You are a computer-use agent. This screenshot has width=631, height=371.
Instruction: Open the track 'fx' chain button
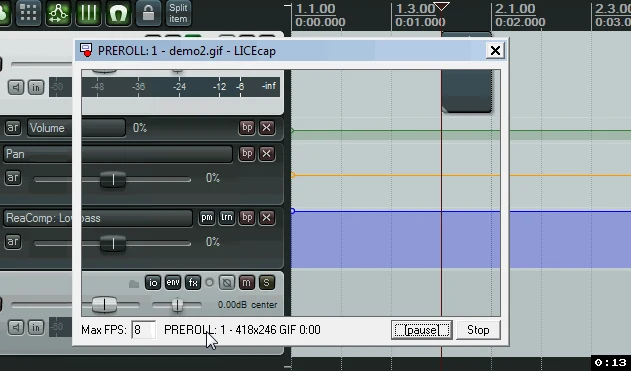193,282
